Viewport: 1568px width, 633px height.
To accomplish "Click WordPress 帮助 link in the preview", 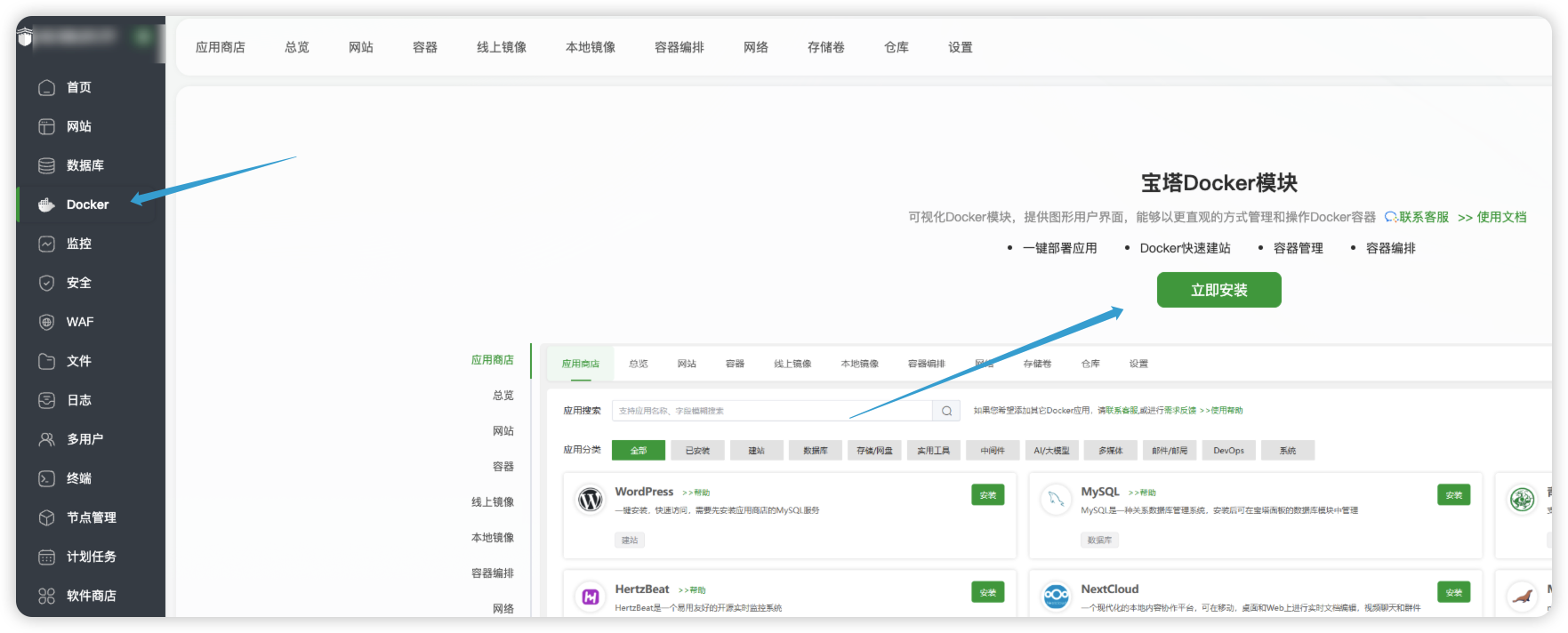I will pos(696,493).
